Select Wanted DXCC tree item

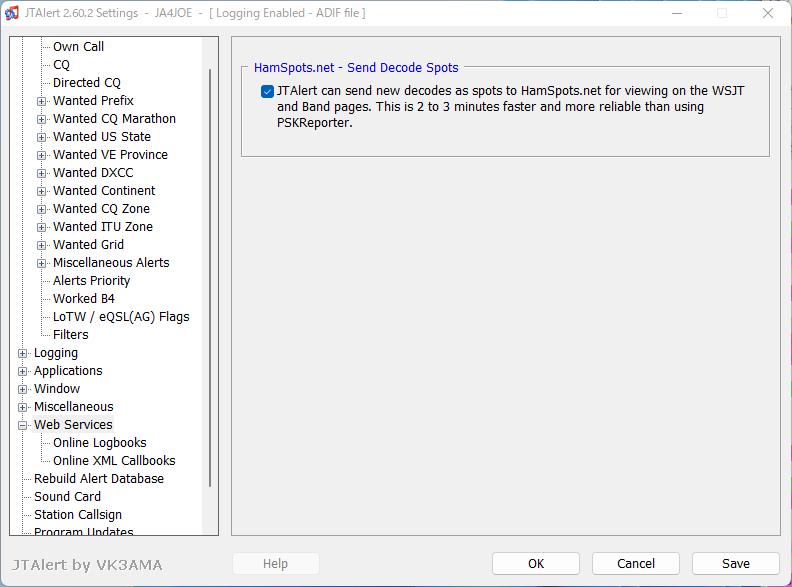[x=93, y=173]
